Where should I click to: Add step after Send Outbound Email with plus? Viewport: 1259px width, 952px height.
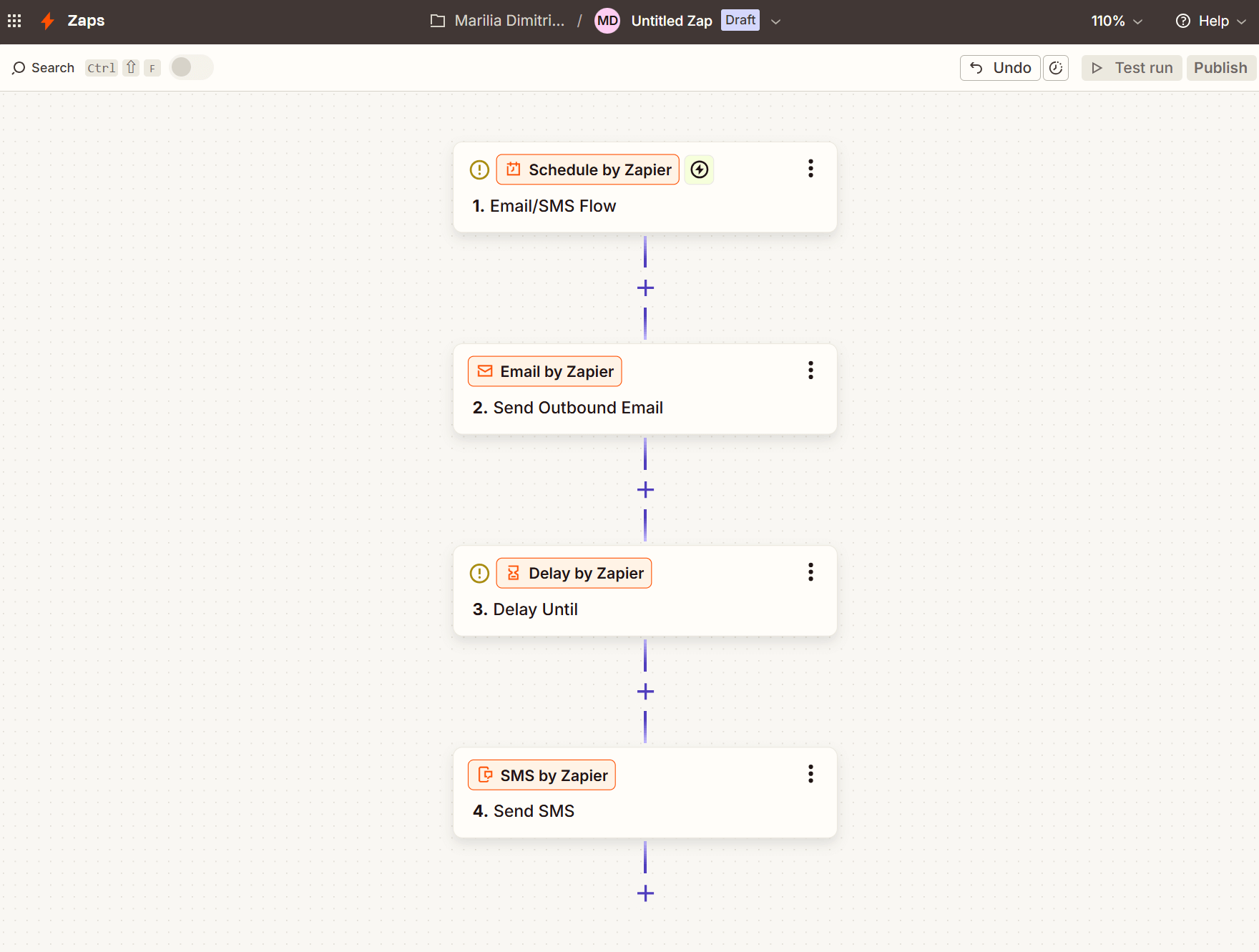pos(645,490)
